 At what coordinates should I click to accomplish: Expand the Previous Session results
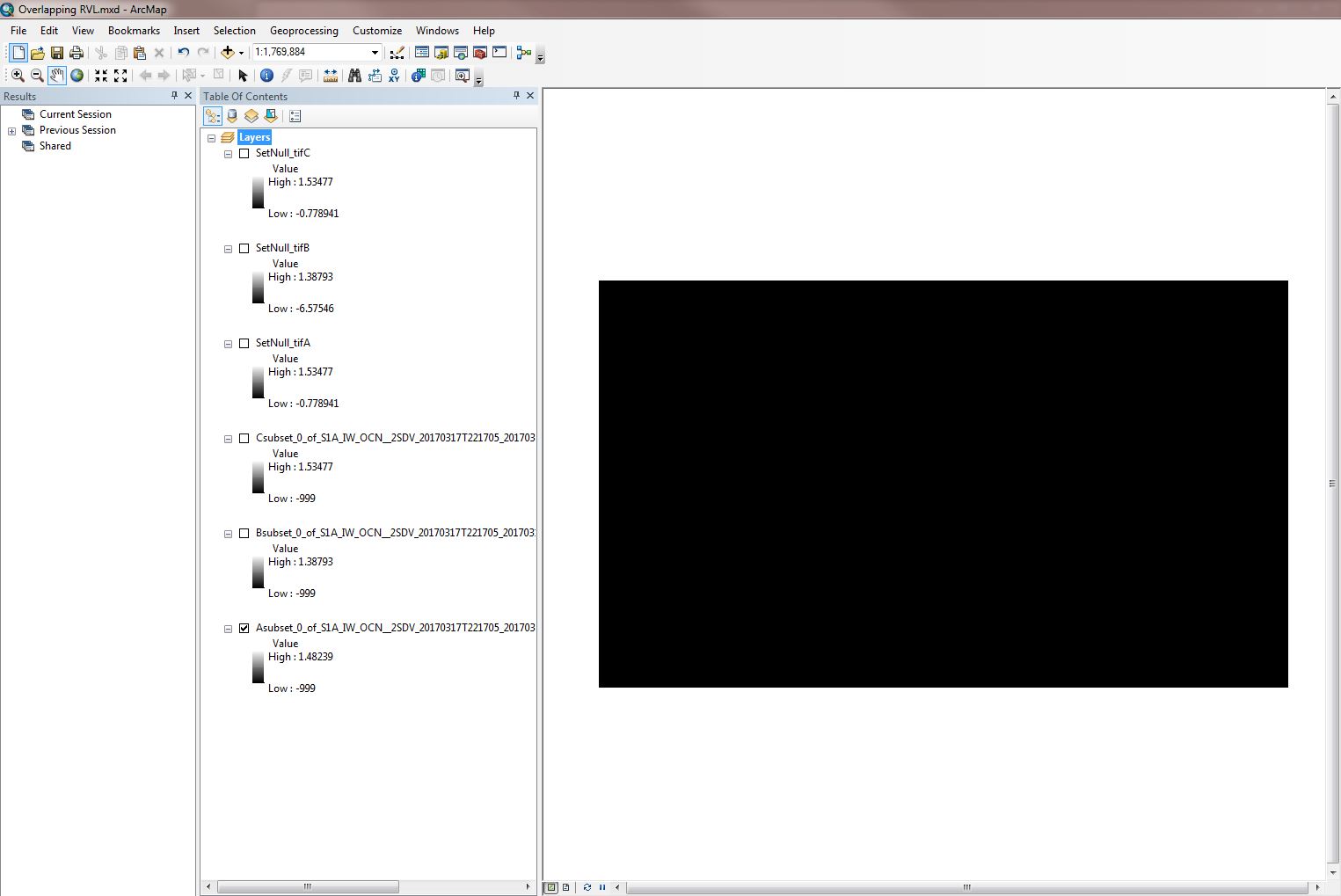click(x=11, y=131)
